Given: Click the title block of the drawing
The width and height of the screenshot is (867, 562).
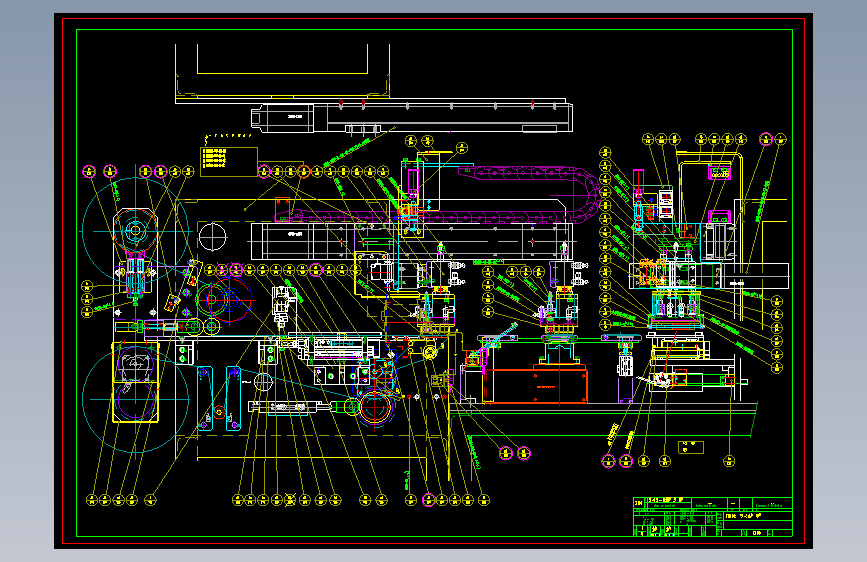Looking at the screenshot, I should (x=712, y=517).
